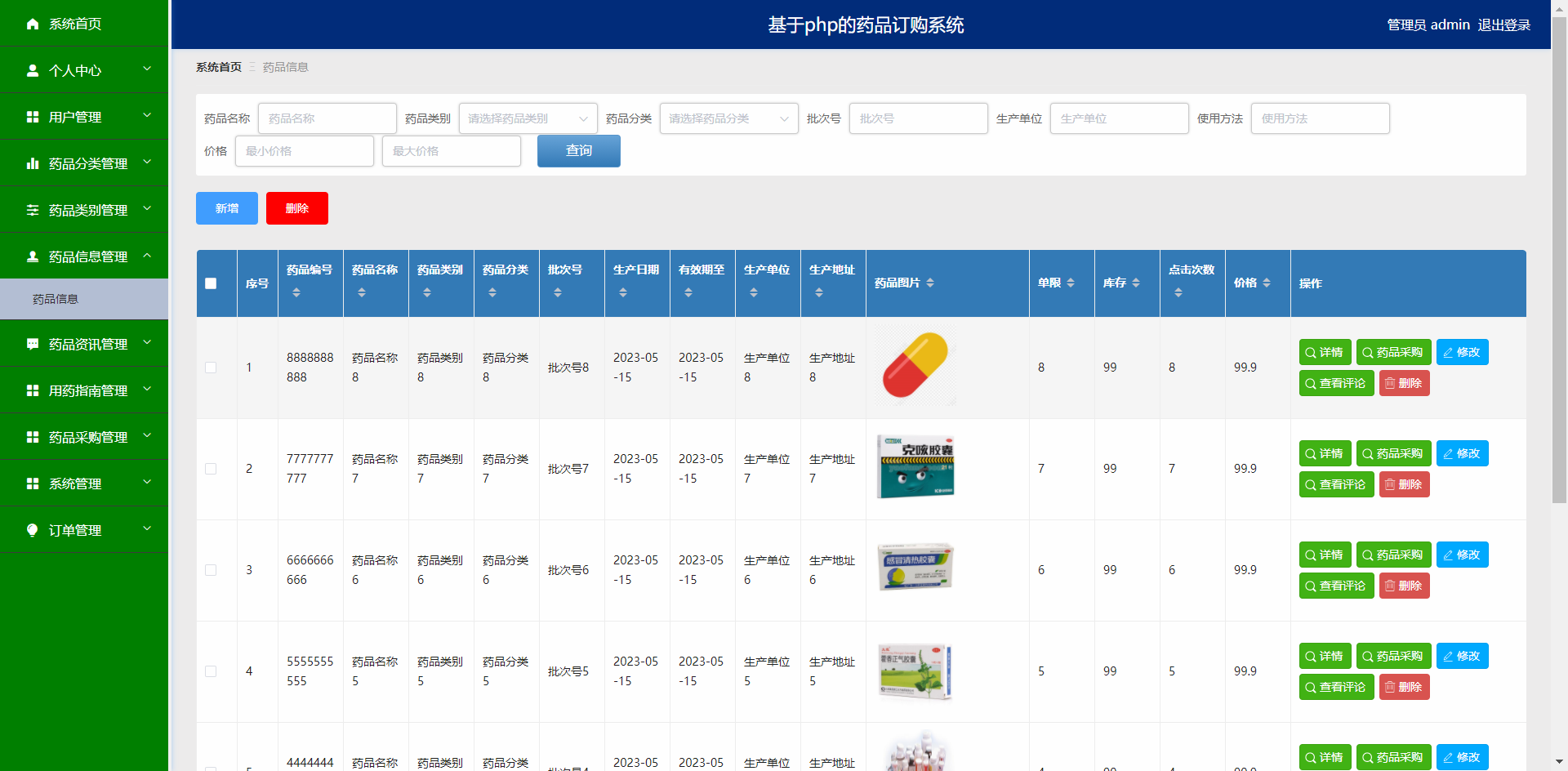
Task: Expand 用户管理 menu chevron
Action: pyautogui.click(x=147, y=116)
